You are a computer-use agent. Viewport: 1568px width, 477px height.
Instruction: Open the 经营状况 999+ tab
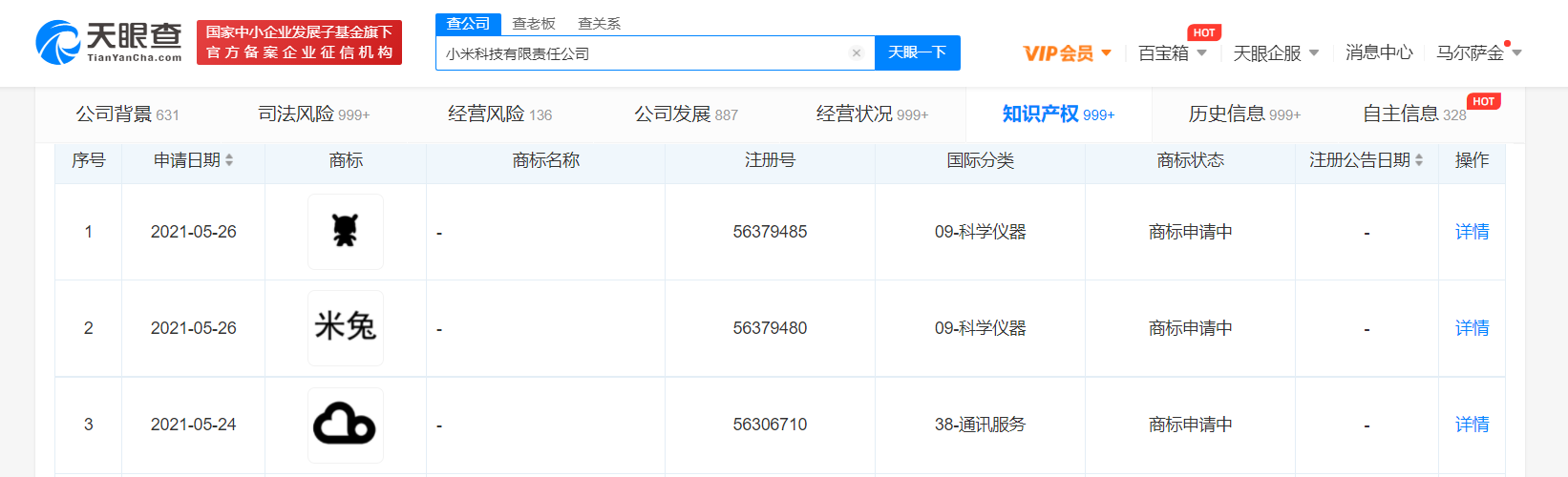pyautogui.click(x=872, y=114)
